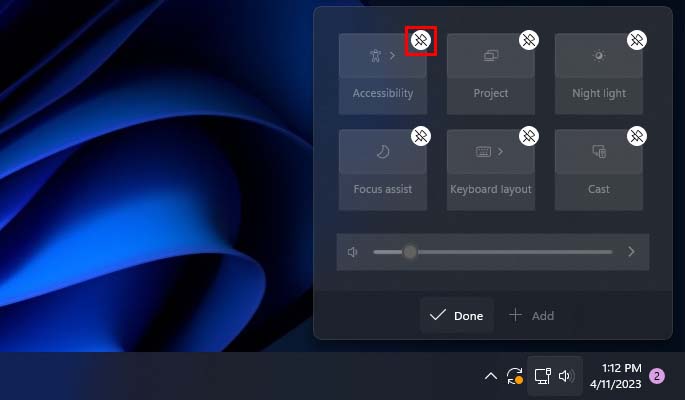Unpin the Focus assist tile
This screenshot has width=685, height=400.
point(421,136)
